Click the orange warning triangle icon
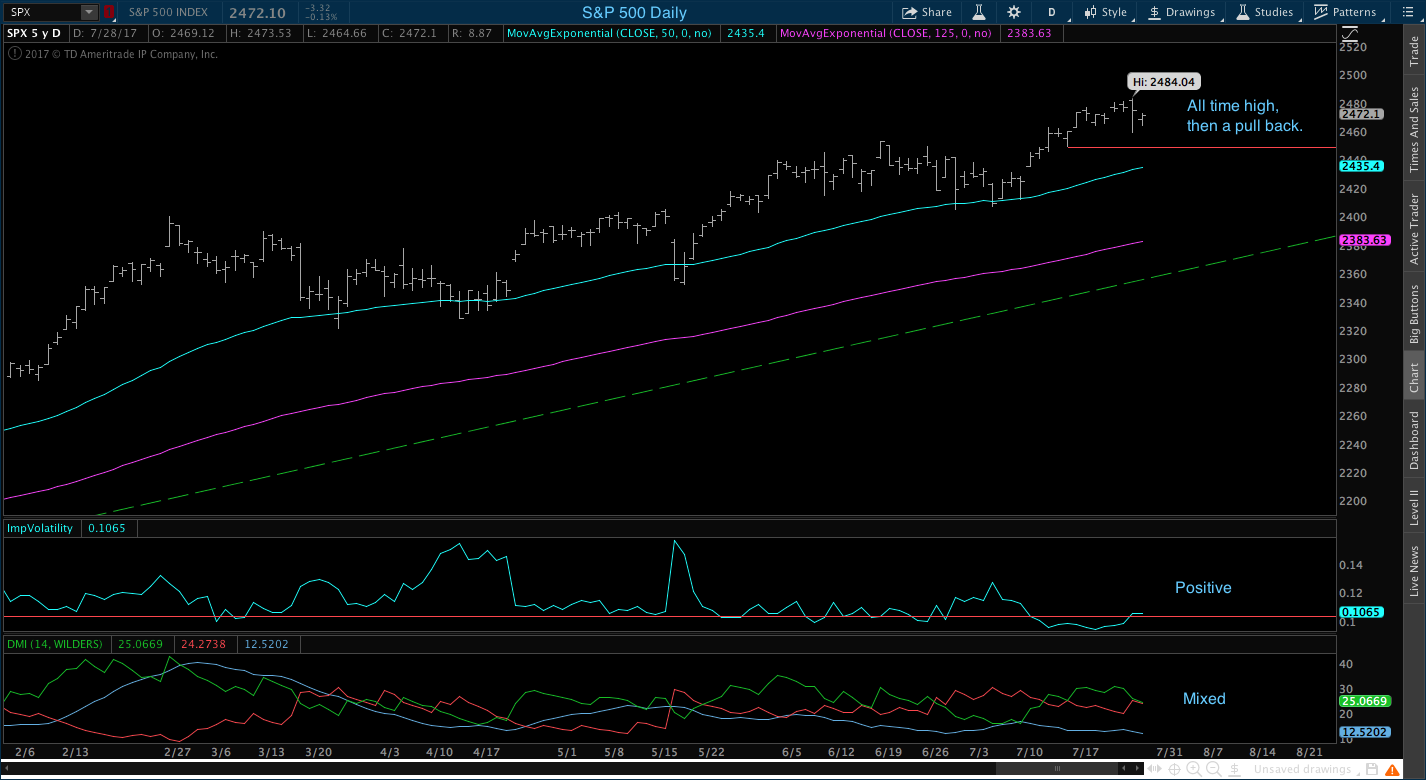This screenshot has height=780, width=1426. (x=1392, y=769)
